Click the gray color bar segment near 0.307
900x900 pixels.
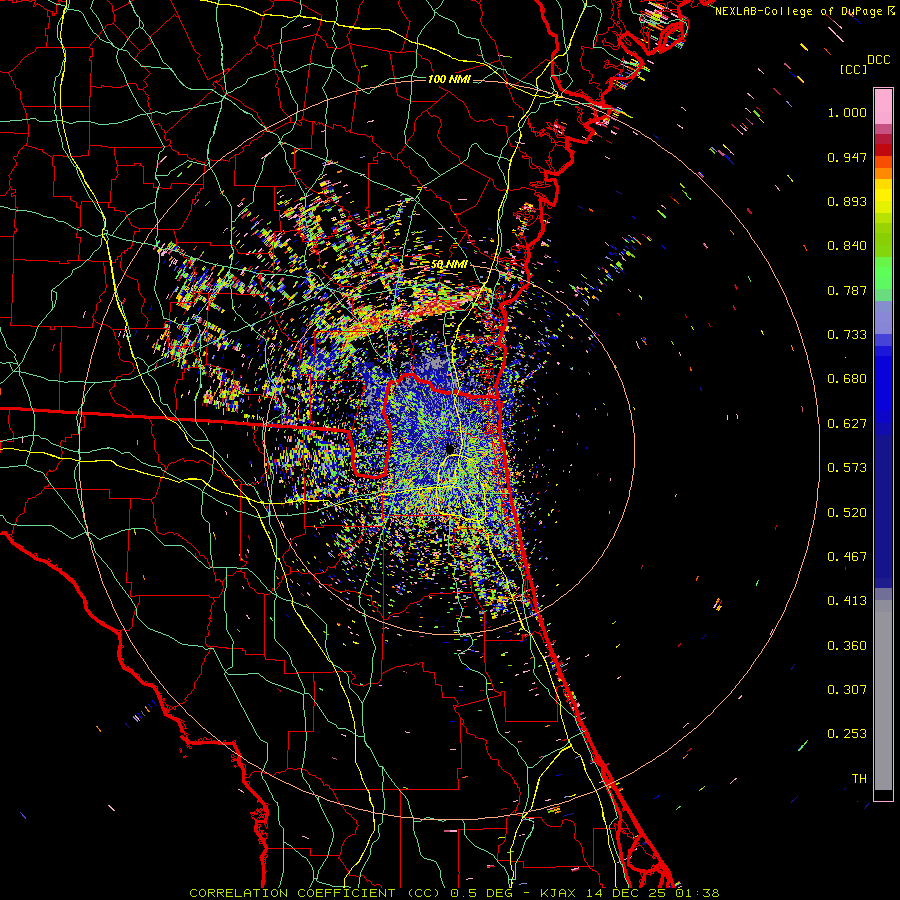[883, 695]
